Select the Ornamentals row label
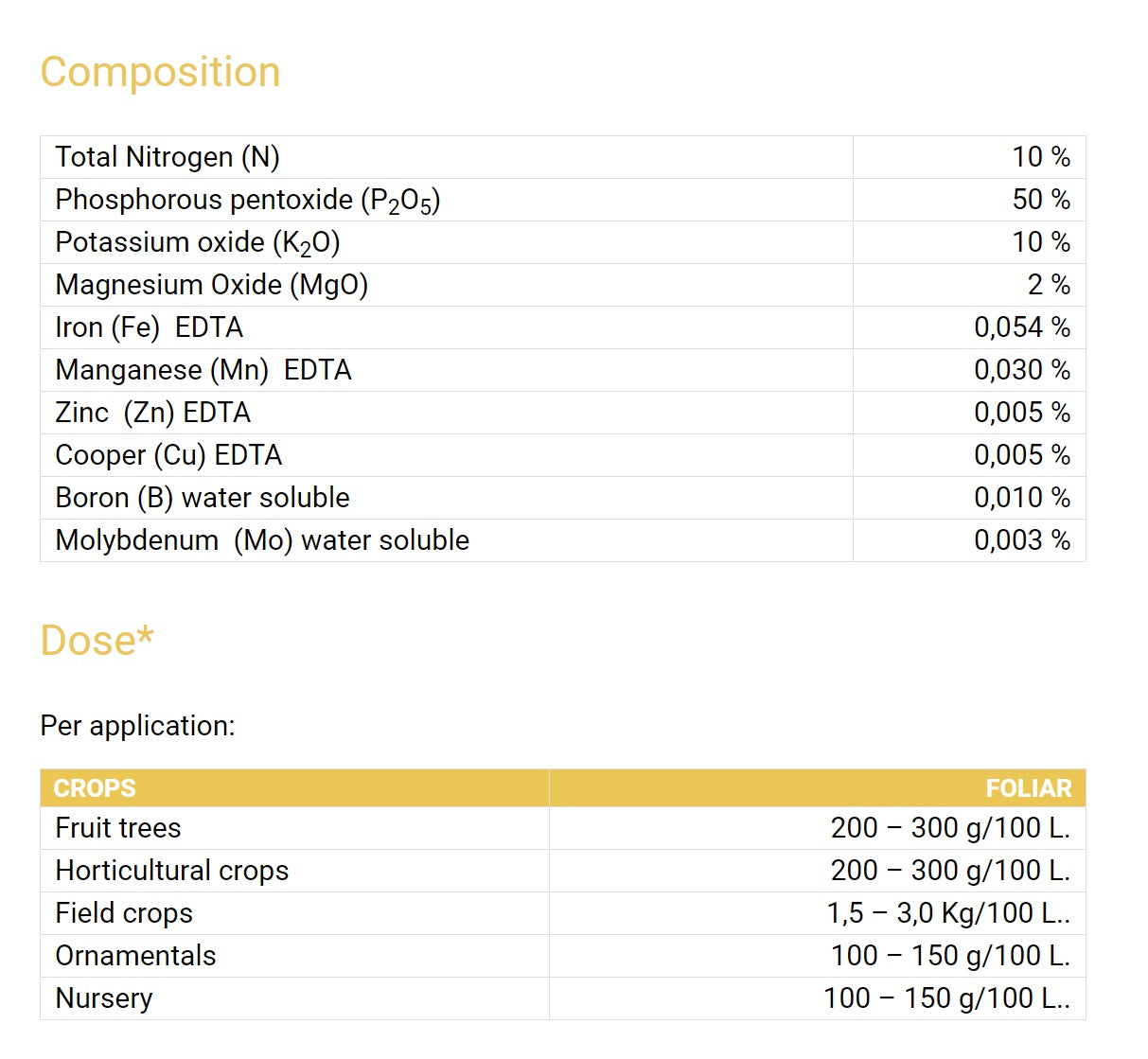The width and height of the screenshot is (1148, 1059). tap(135, 956)
